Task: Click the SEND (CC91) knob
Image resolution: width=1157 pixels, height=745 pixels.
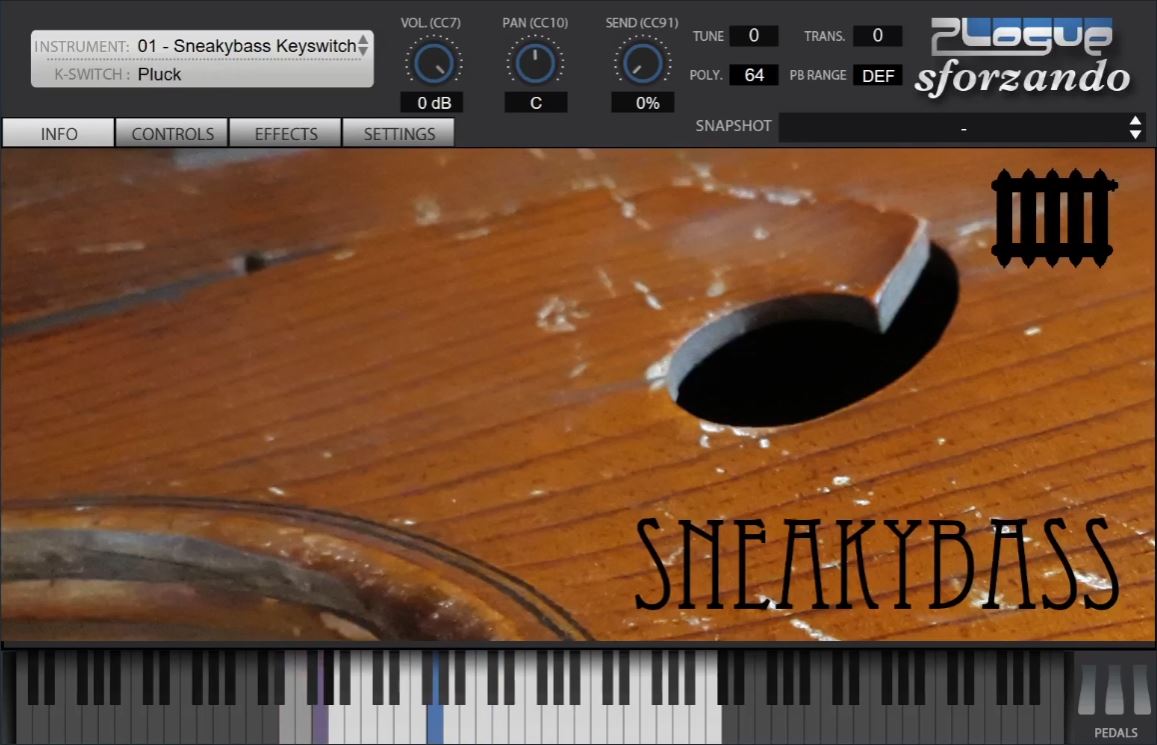Action: 642,63
